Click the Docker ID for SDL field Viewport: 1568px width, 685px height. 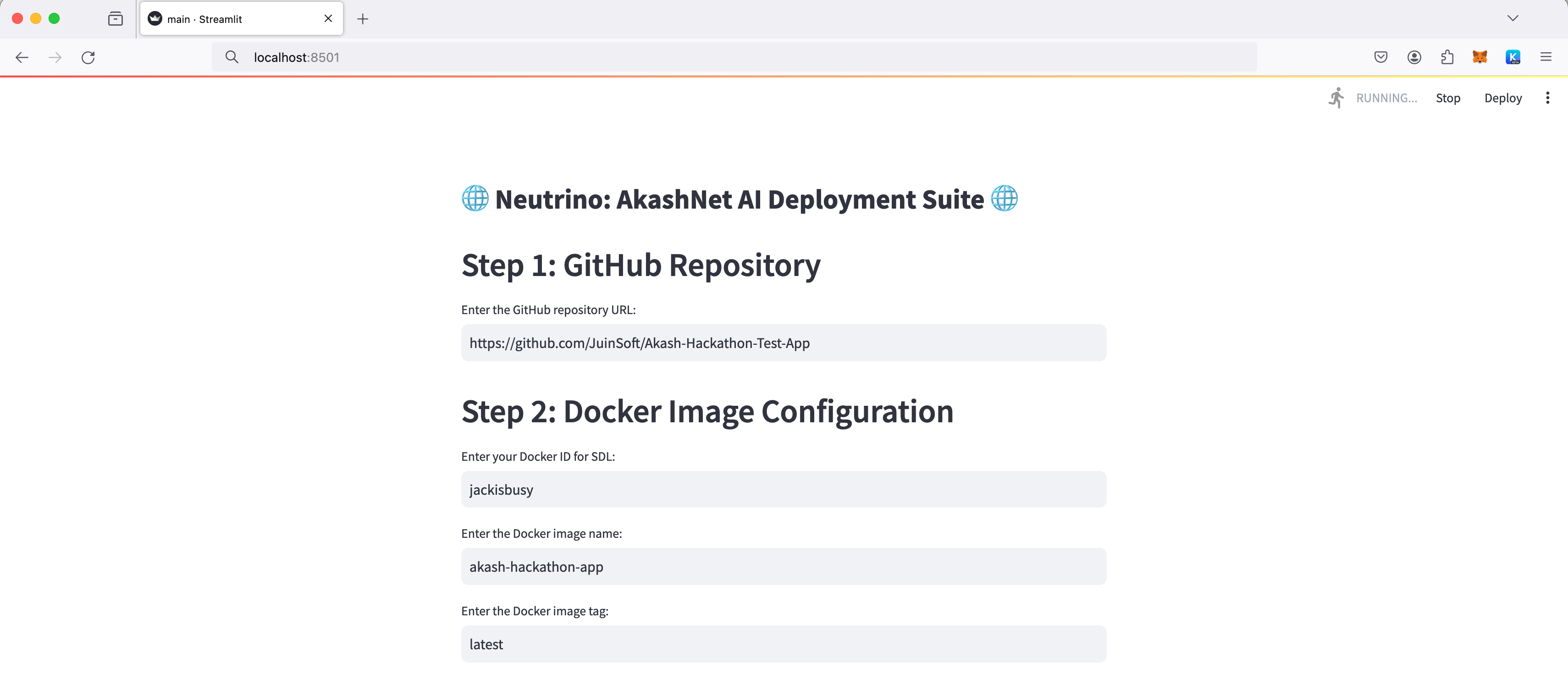click(784, 490)
